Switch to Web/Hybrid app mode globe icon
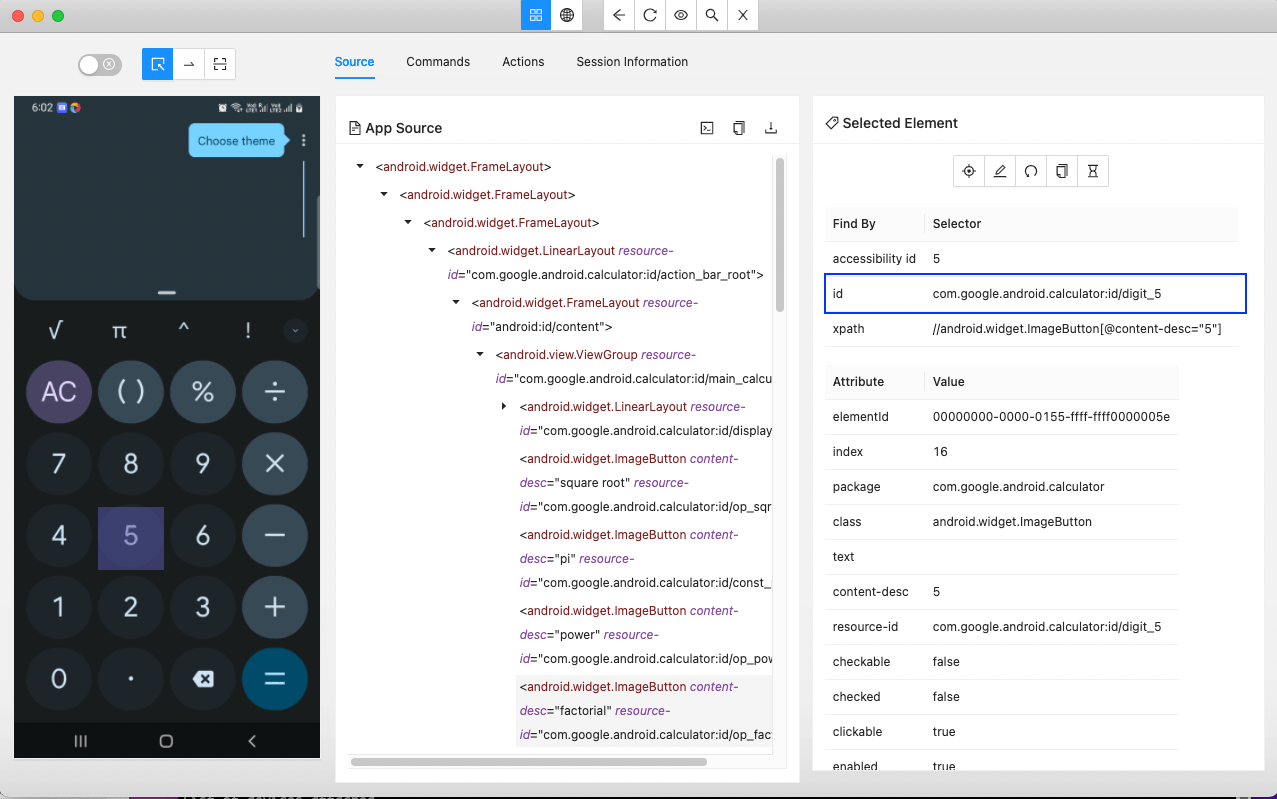This screenshot has height=799, width=1277. pyautogui.click(x=566, y=15)
